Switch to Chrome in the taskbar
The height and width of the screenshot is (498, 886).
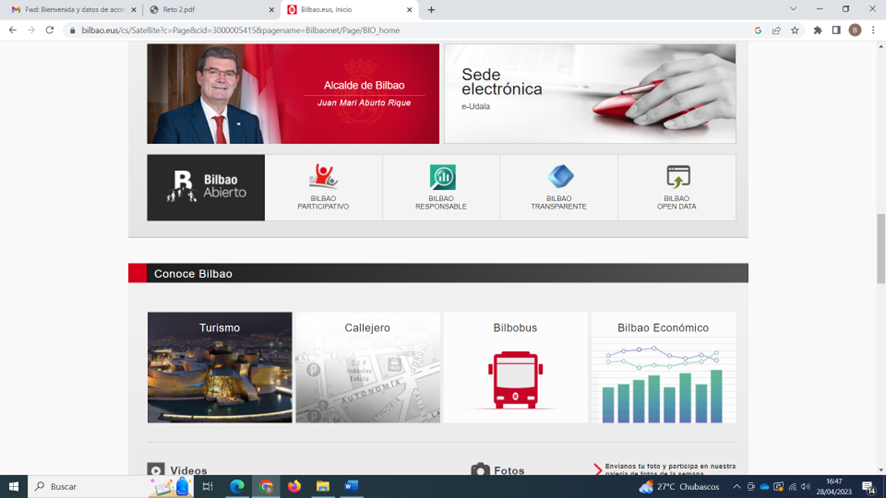(266, 486)
